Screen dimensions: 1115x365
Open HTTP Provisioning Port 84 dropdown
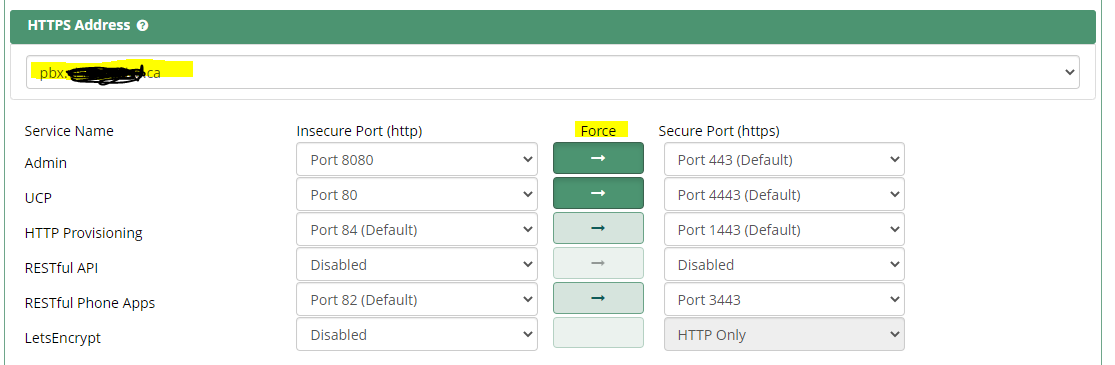coord(417,229)
